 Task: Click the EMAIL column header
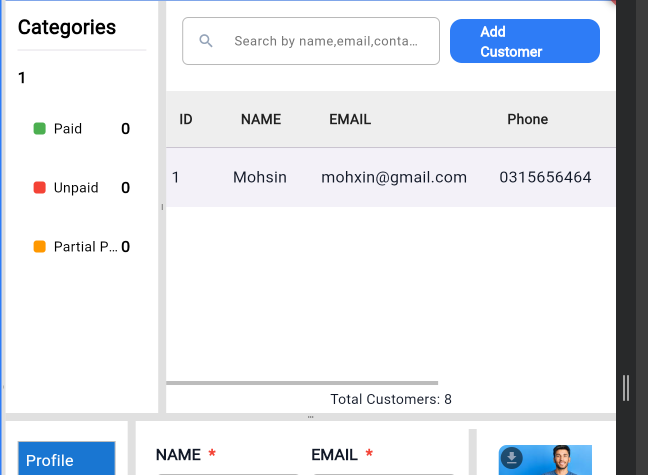click(350, 119)
